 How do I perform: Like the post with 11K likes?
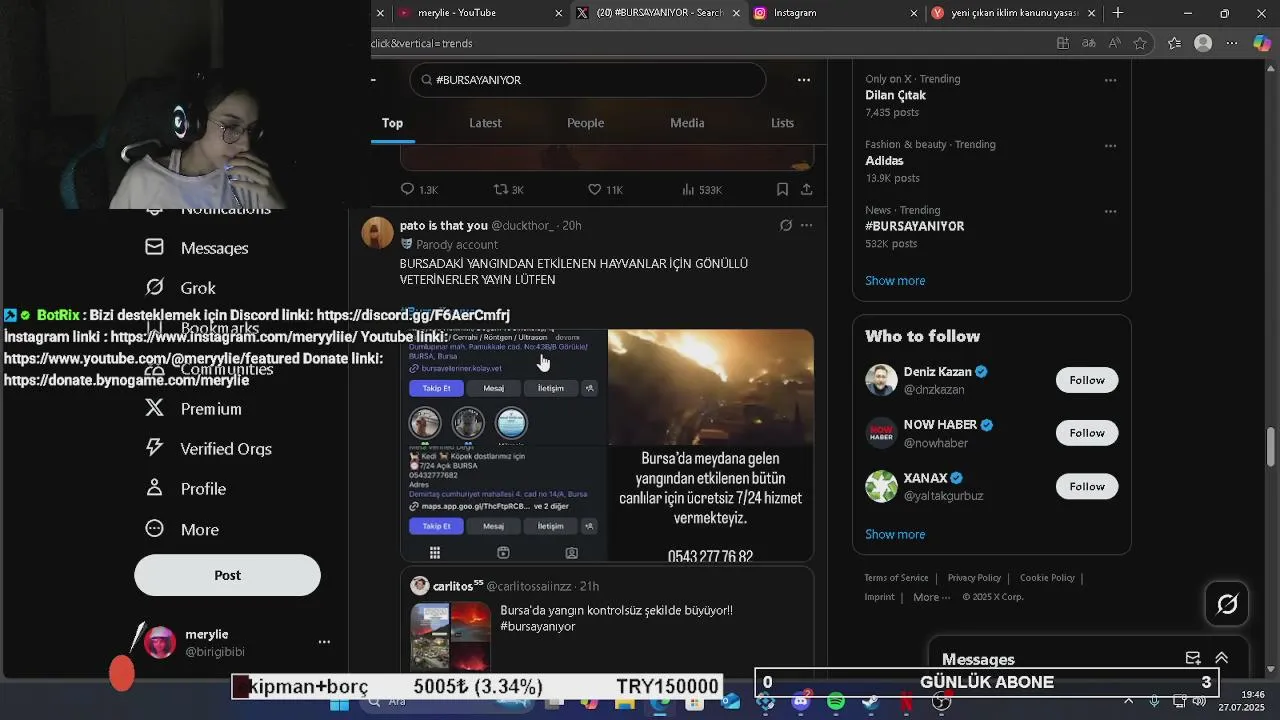[605, 189]
